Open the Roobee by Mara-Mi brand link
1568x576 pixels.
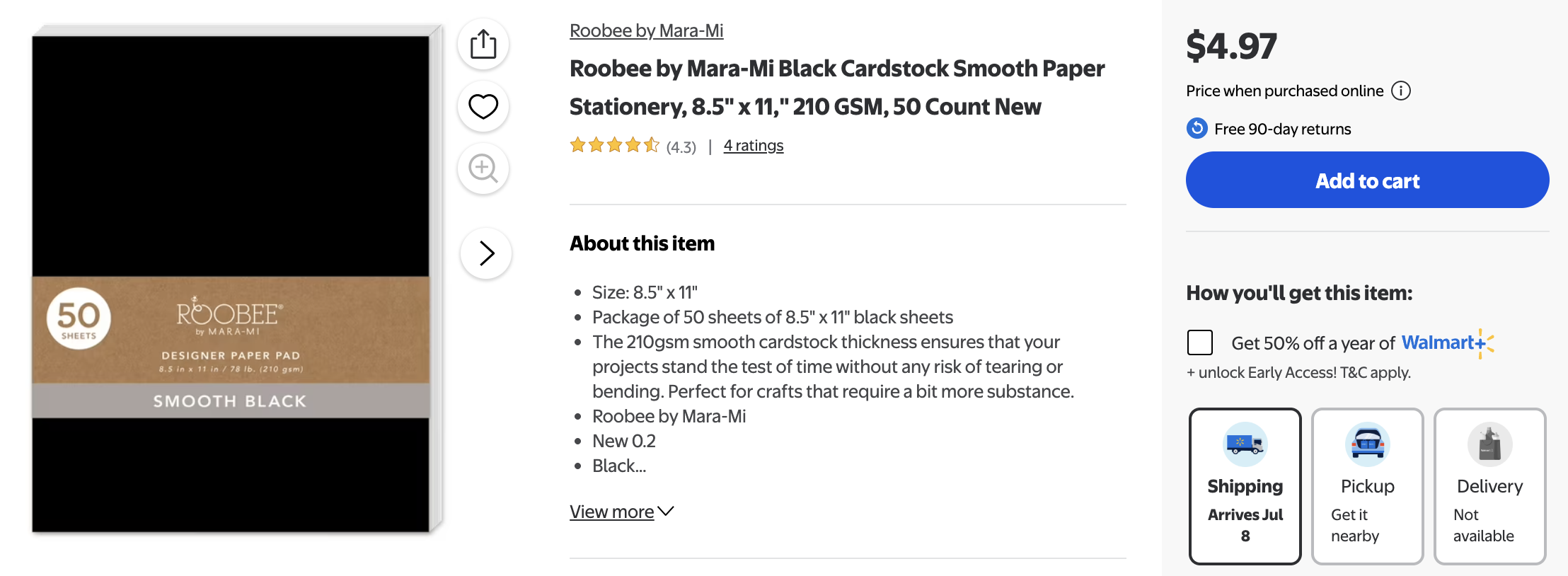[646, 31]
